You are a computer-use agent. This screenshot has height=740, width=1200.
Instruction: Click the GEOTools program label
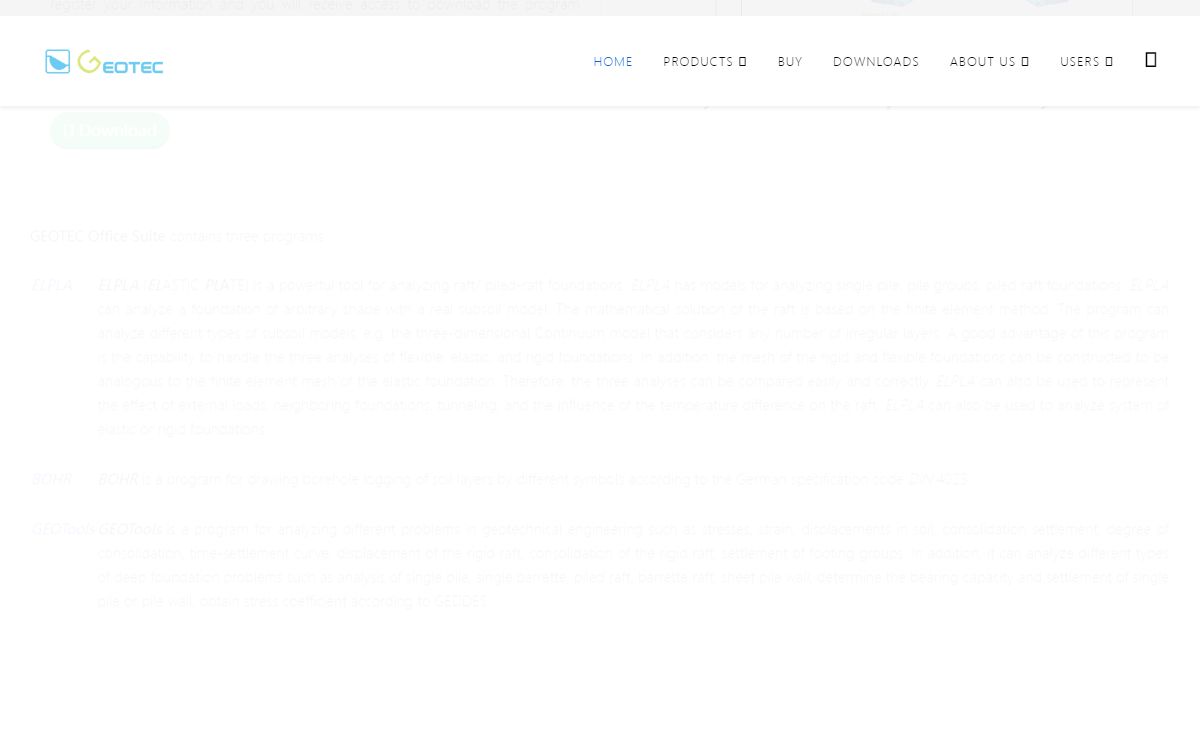pos(63,530)
